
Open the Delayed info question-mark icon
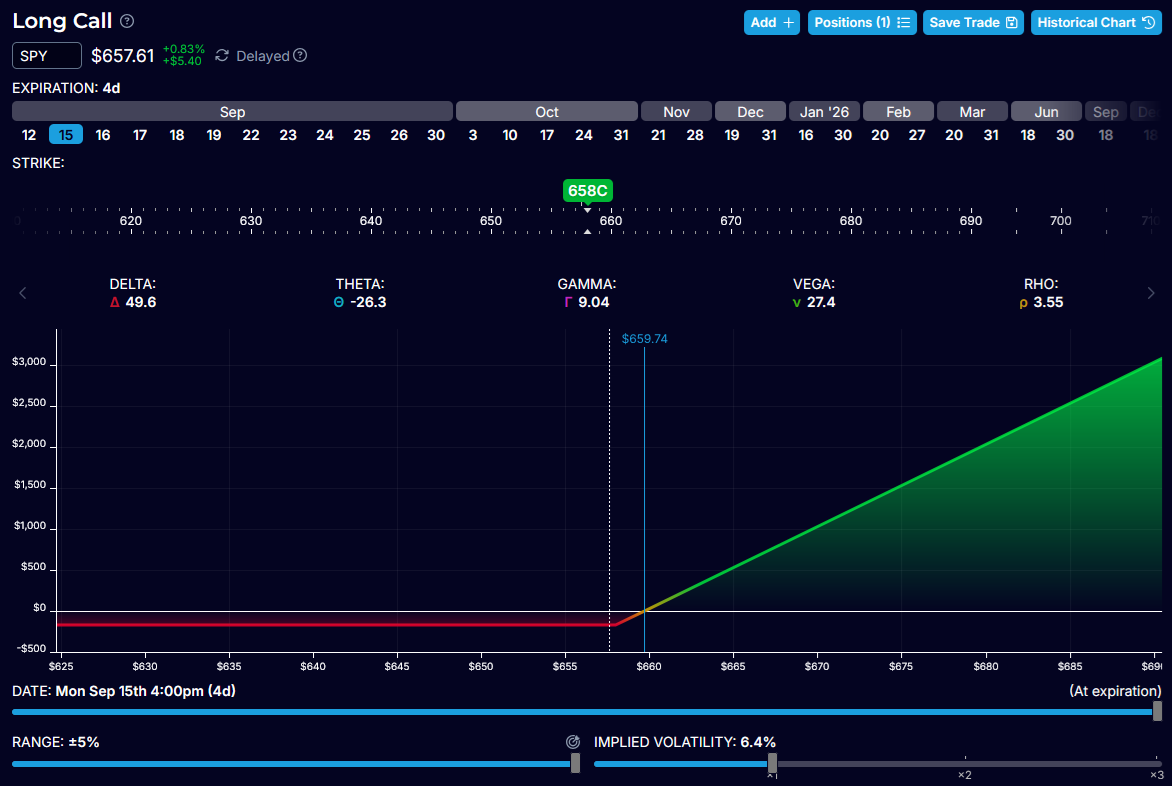(300, 55)
